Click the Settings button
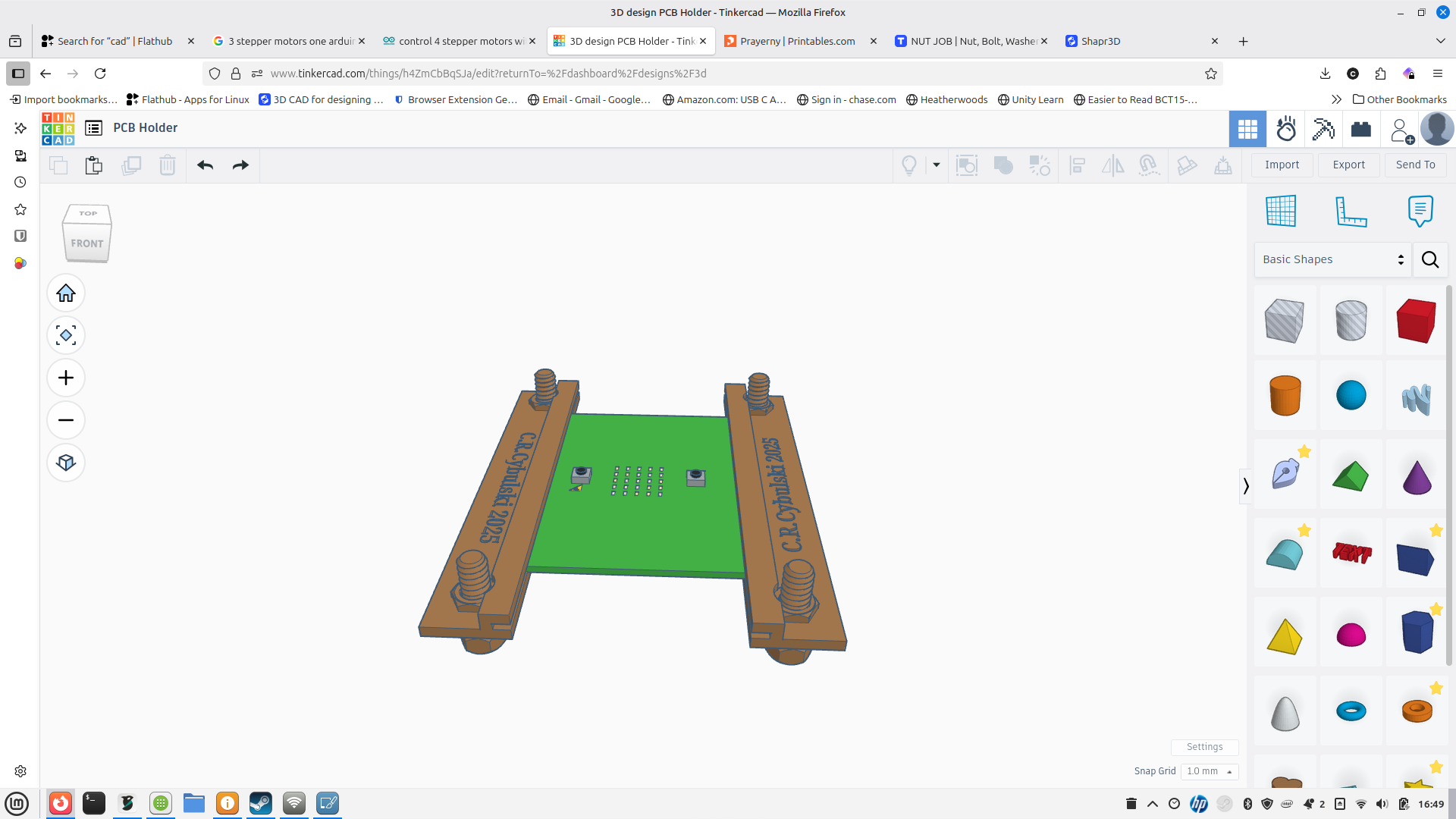This screenshot has height=819, width=1456. (1204, 747)
